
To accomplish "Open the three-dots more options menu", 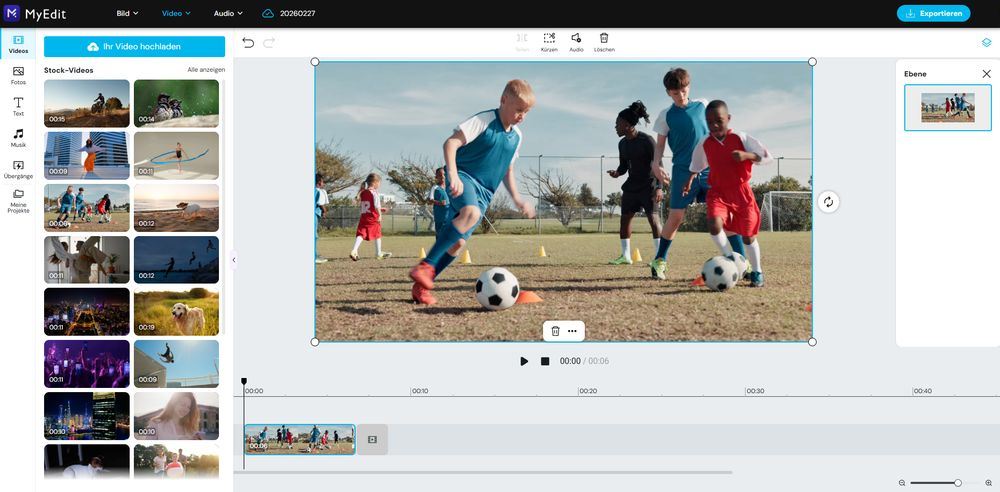I will 572,331.
